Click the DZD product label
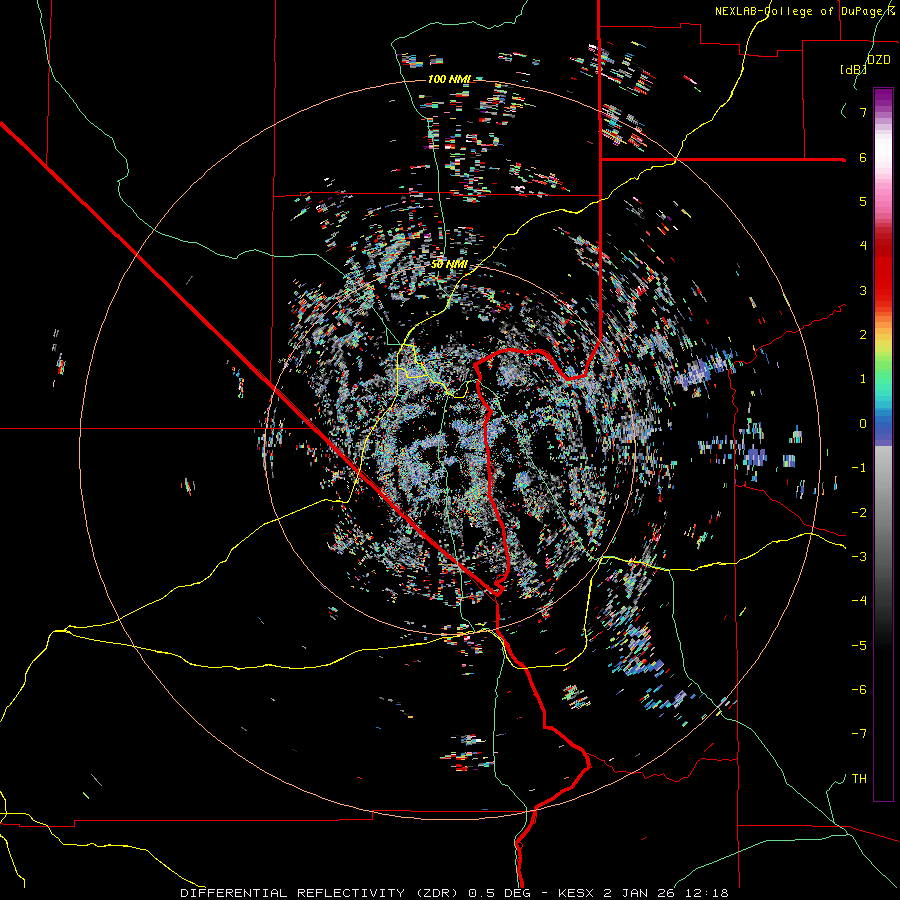Screen dimensions: 900x900 (x=878, y=59)
